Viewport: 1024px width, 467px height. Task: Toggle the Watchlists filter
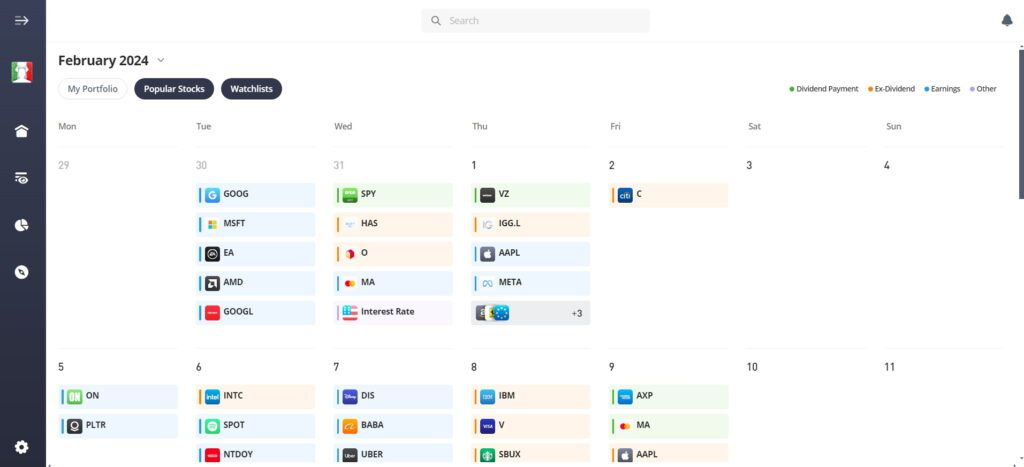click(x=251, y=89)
